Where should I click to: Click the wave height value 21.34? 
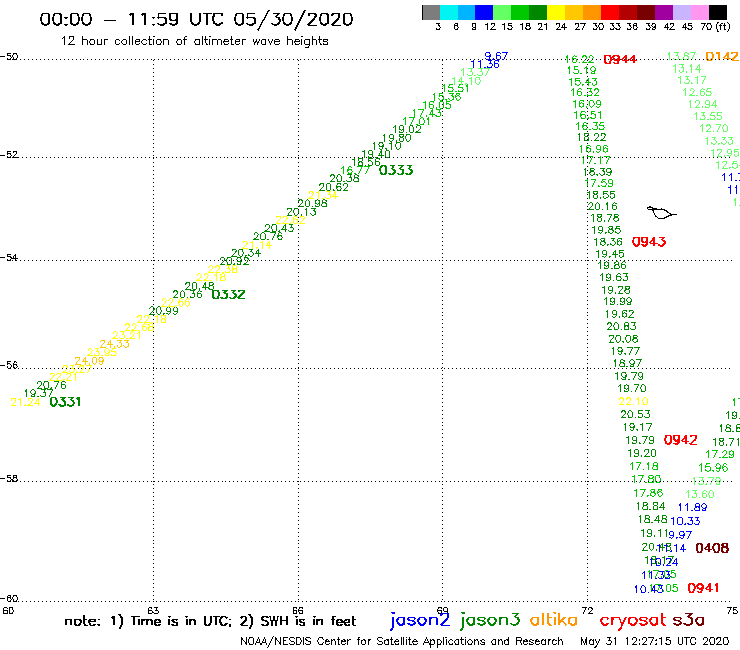coord(323,195)
